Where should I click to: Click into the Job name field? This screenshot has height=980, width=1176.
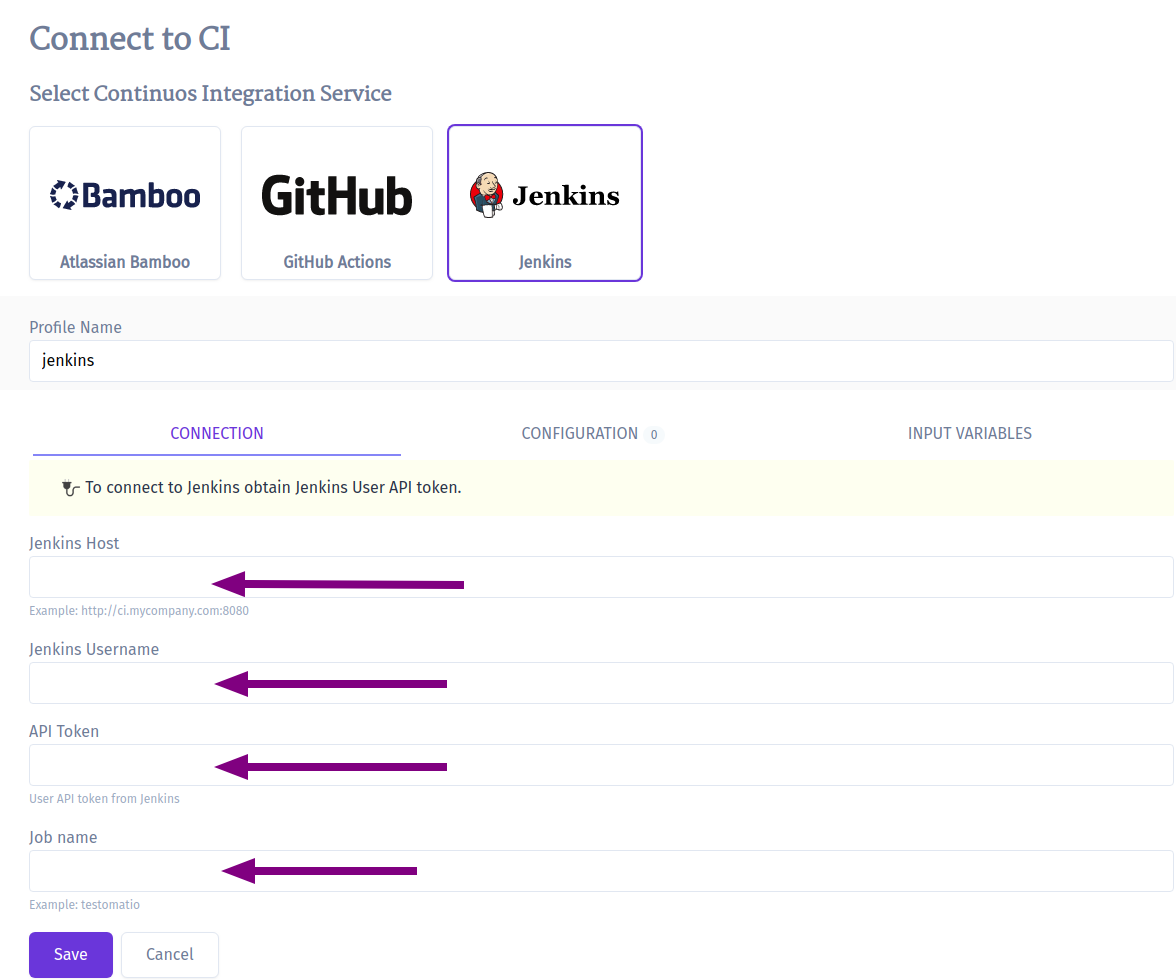(602, 871)
